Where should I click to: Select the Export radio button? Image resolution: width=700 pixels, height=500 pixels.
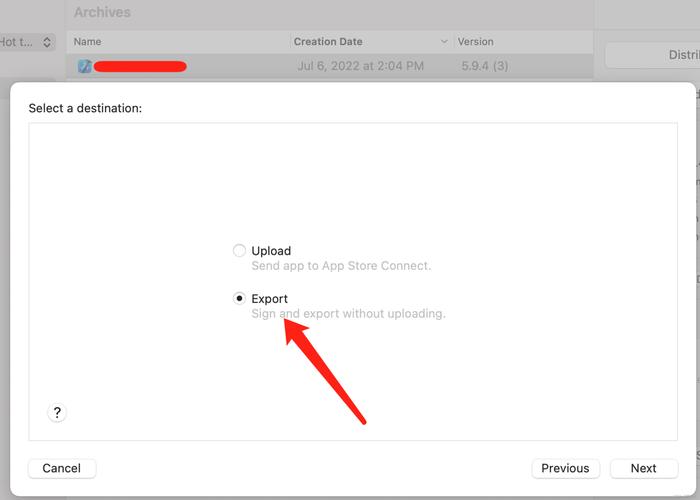point(239,298)
